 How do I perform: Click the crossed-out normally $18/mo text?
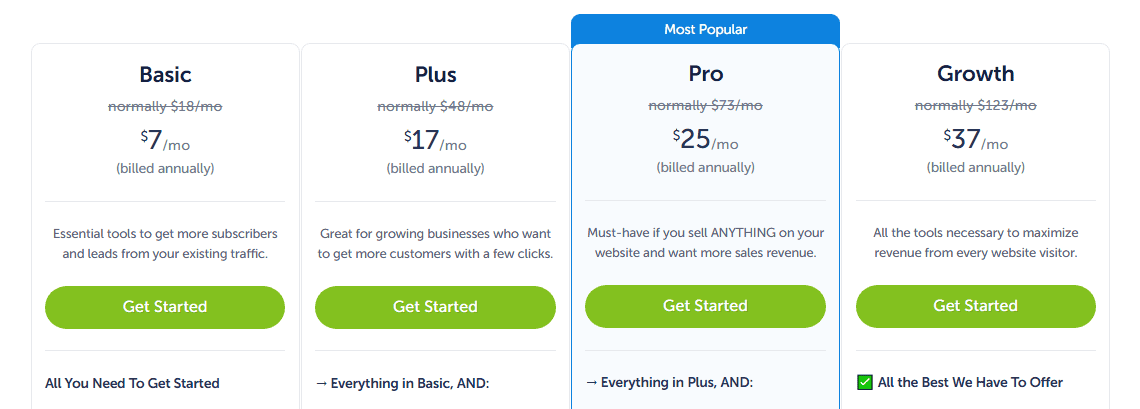pyautogui.click(x=165, y=106)
